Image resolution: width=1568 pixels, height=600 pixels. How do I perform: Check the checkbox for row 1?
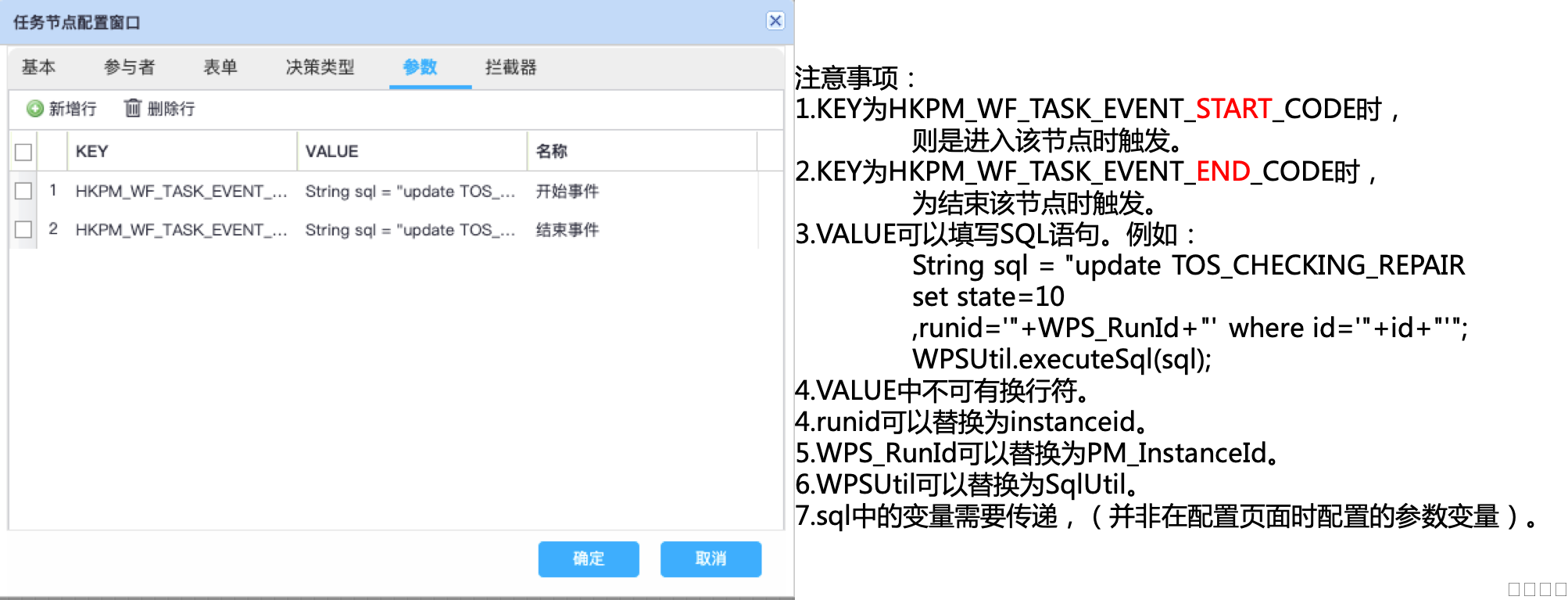pyautogui.click(x=23, y=191)
